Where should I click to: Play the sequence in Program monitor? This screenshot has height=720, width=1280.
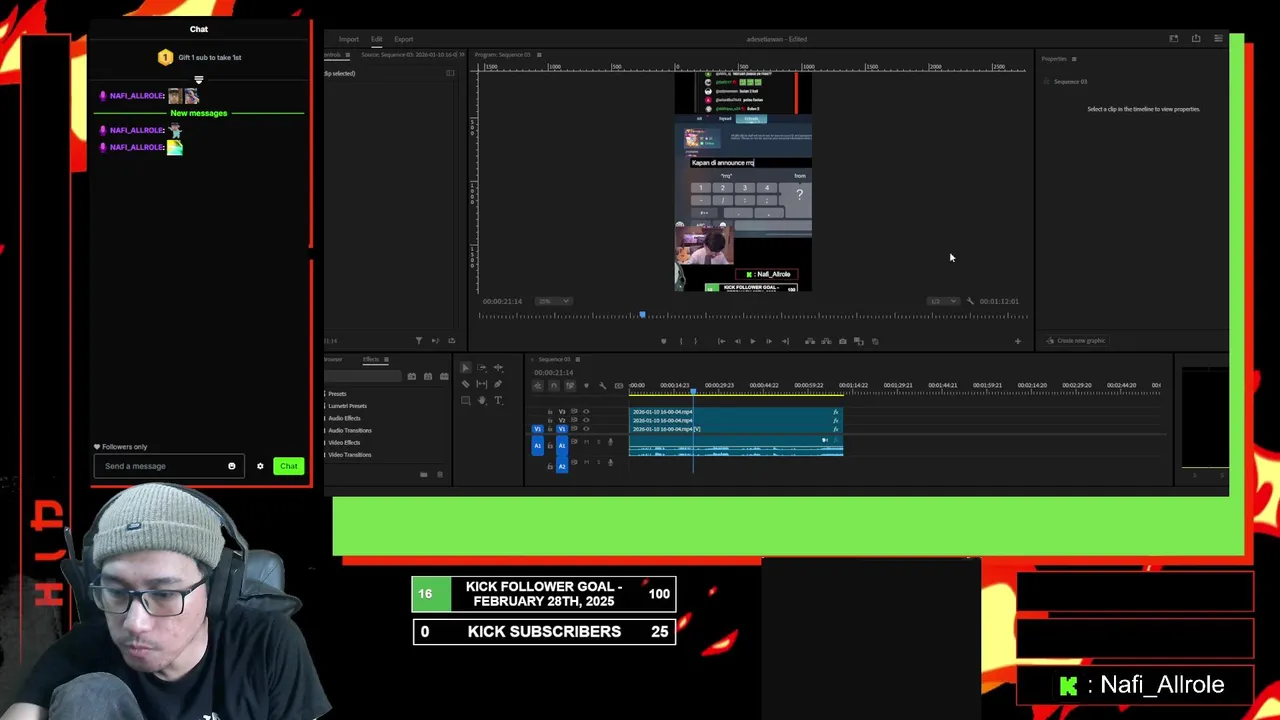click(753, 341)
